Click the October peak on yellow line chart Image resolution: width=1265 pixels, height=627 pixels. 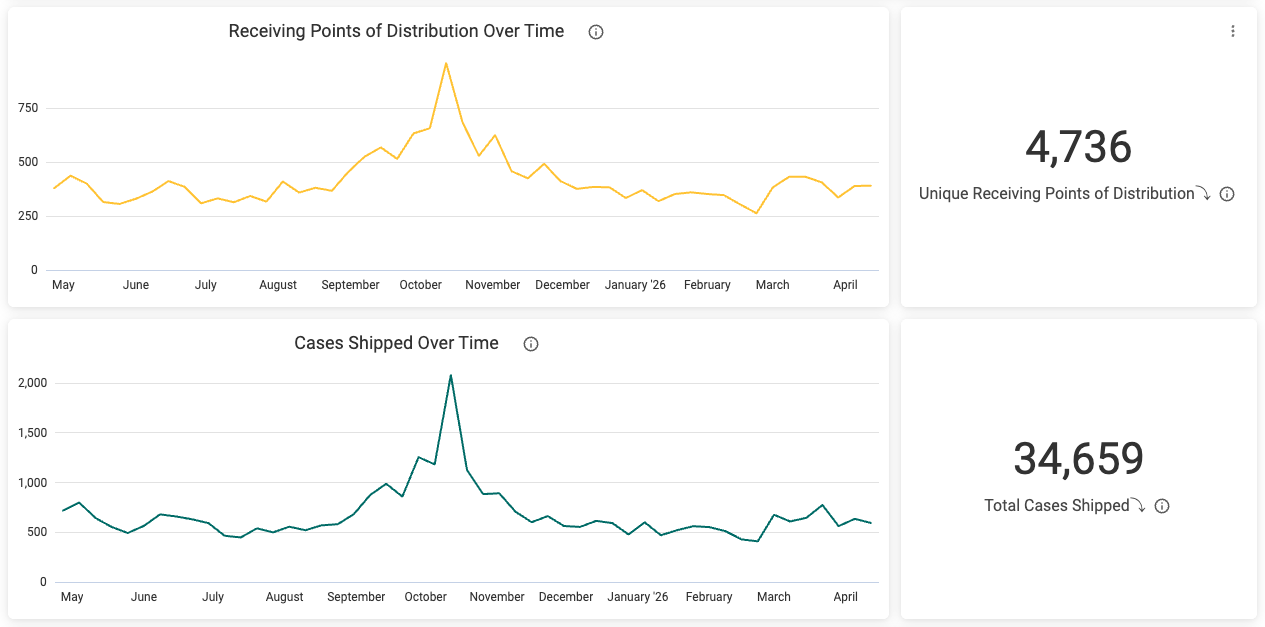click(x=446, y=63)
